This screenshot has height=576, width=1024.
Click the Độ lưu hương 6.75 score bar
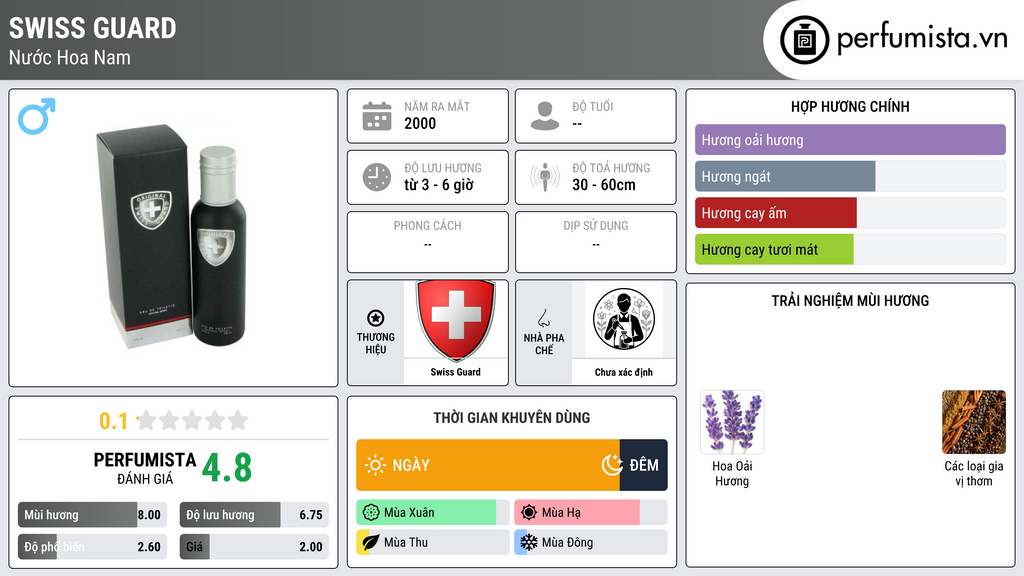click(254, 515)
